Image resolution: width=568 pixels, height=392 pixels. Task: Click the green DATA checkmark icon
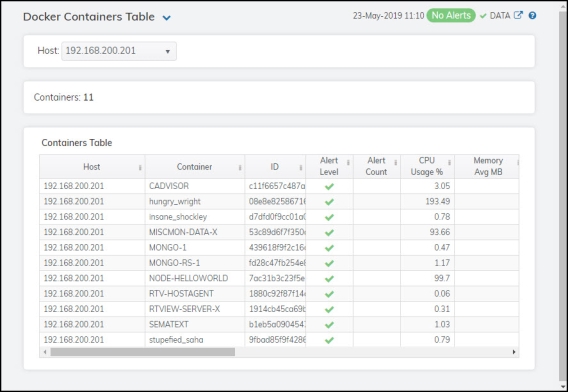tap(483, 16)
